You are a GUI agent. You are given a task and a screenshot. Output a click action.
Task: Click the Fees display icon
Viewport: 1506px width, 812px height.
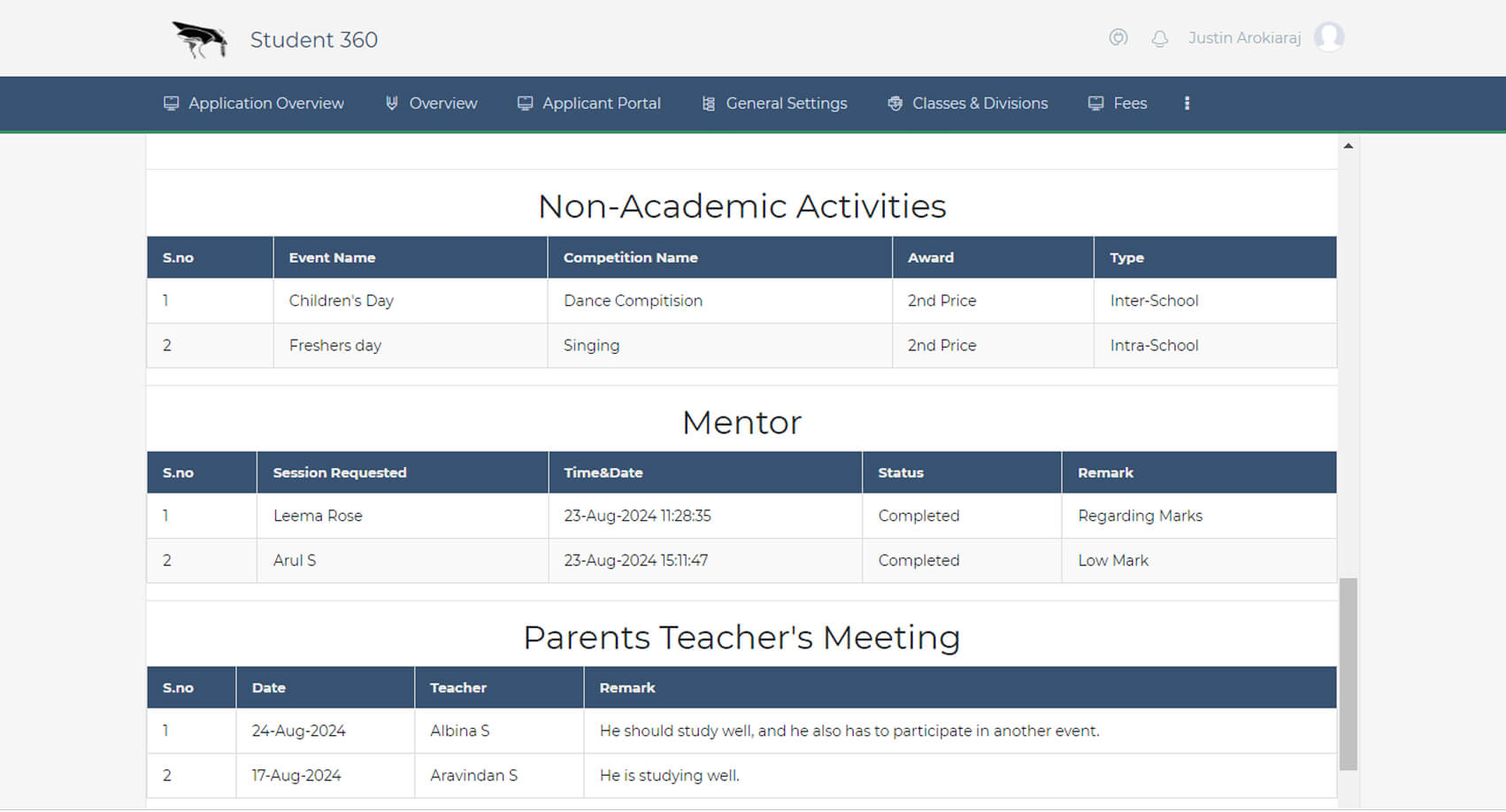[1096, 103]
